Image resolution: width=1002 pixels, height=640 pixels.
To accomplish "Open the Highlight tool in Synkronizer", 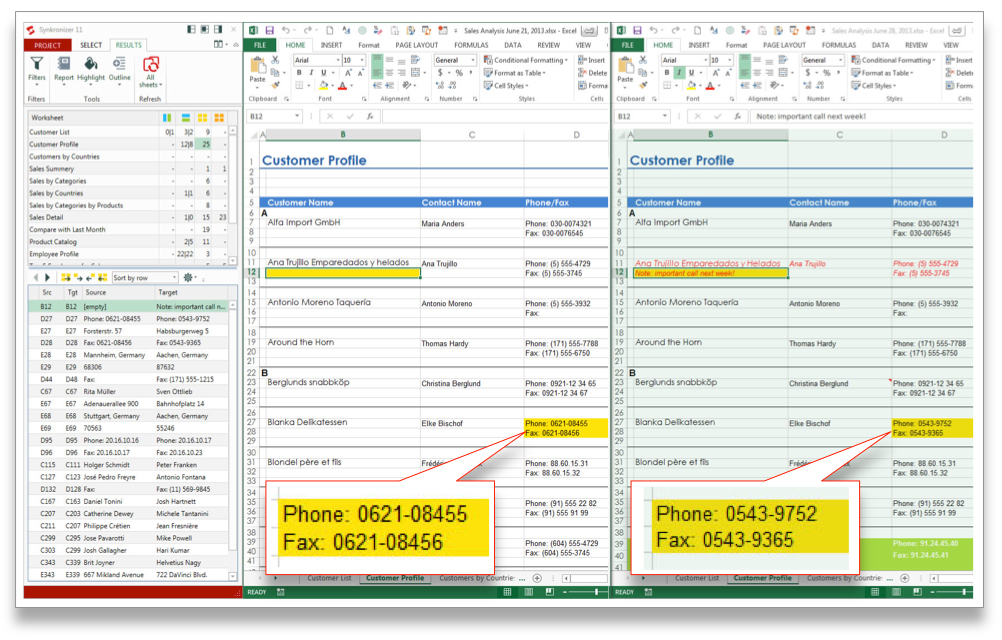I will [x=91, y=70].
